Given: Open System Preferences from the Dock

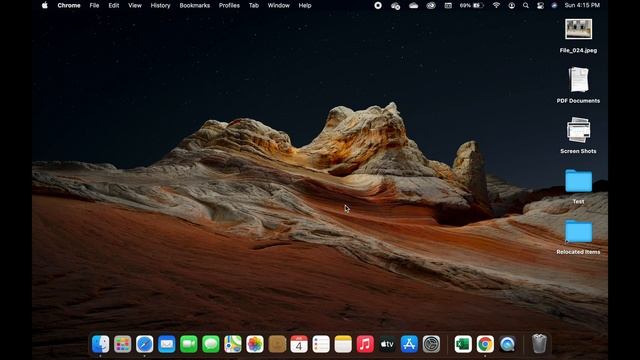Looking at the screenshot, I should (x=431, y=344).
